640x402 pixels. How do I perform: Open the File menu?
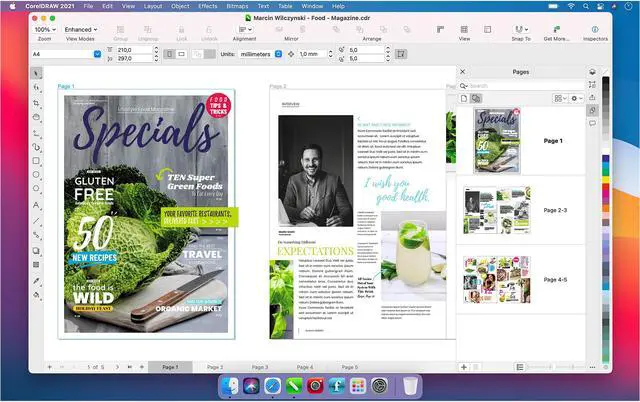88,6
